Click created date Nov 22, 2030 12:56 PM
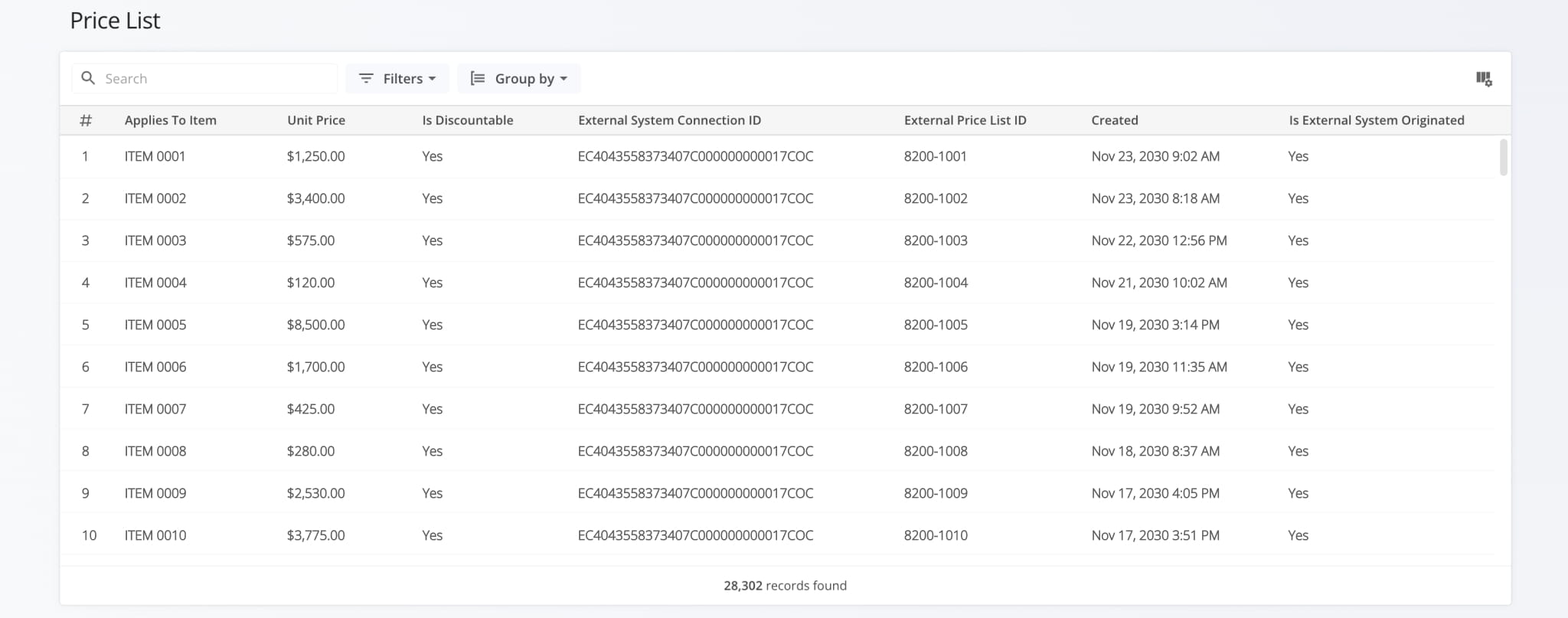The image size is (1568, 618). 1159,240
